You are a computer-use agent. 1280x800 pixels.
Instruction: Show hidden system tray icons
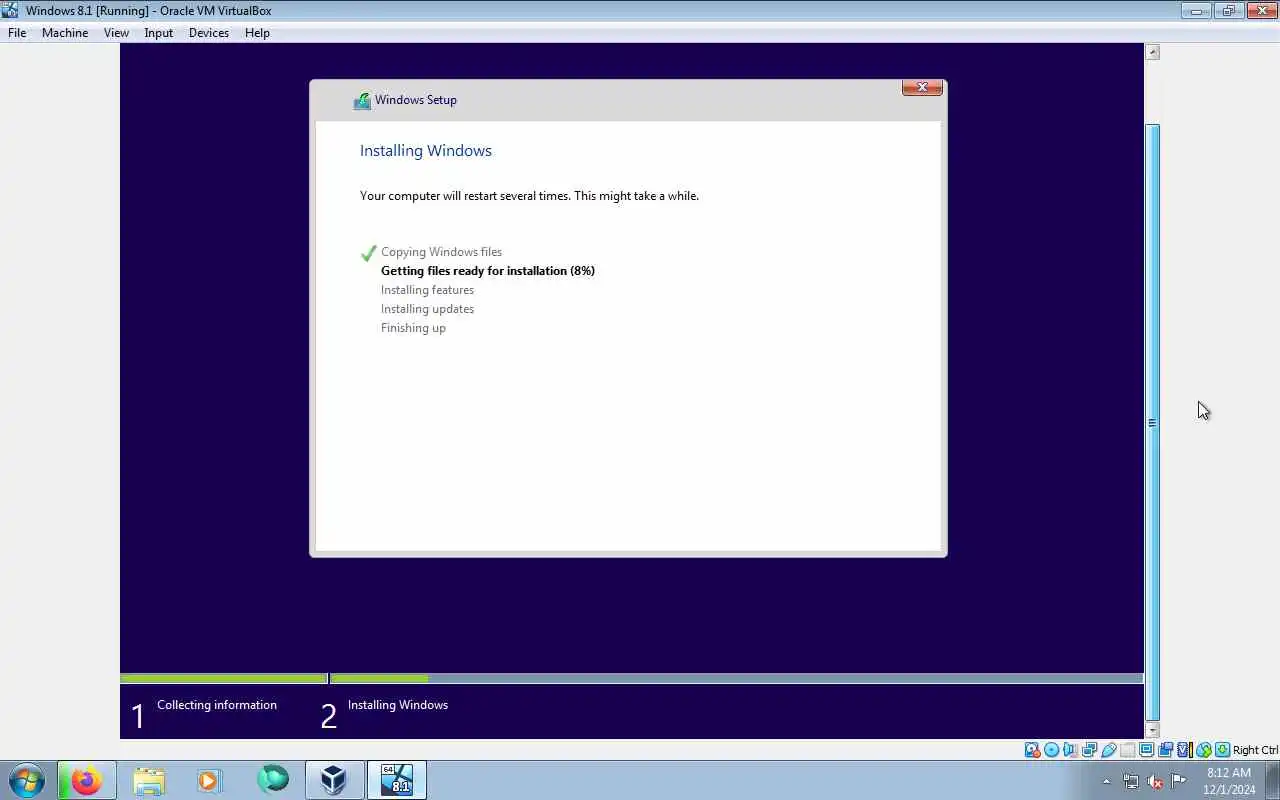point(1106,781)
